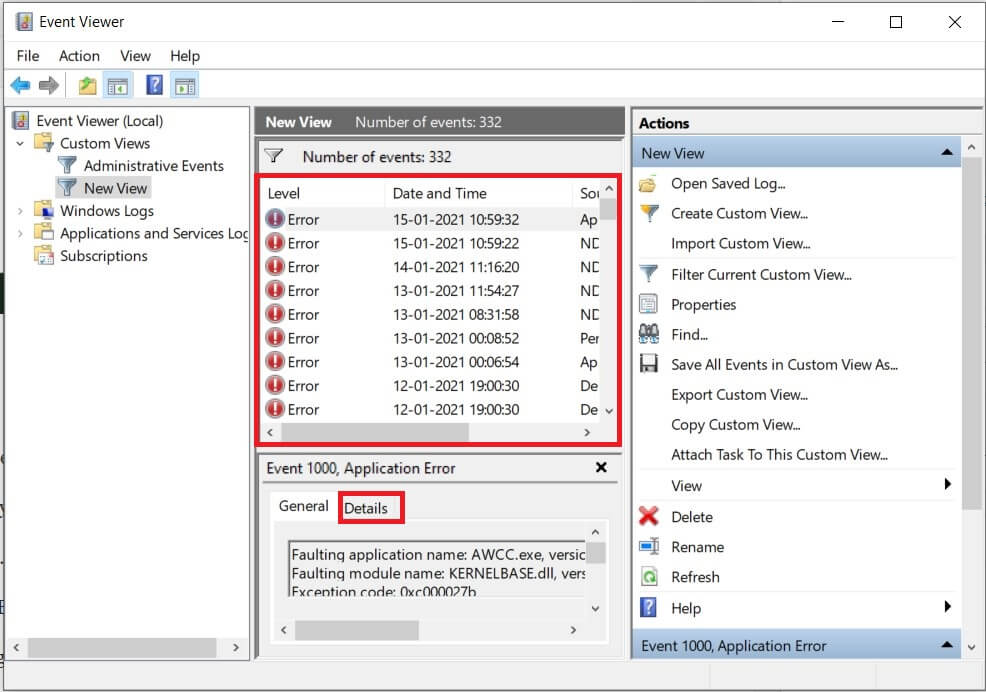Click the Open Saved Log folder icon
The width and height of the screenshot is (986, 692).
(x=649, y=184)
